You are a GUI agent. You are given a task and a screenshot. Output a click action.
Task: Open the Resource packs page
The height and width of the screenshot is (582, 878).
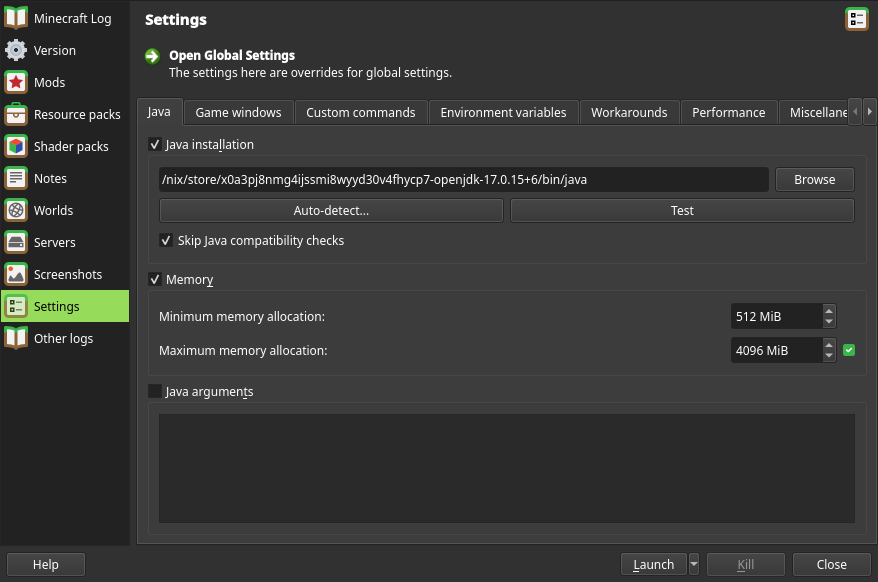(63, 114)
